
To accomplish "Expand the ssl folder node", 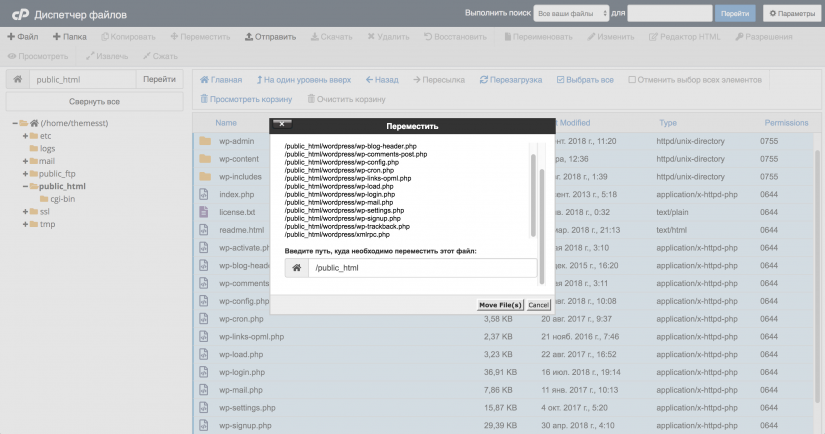I will pyautogui.click(x=25, y=211).
